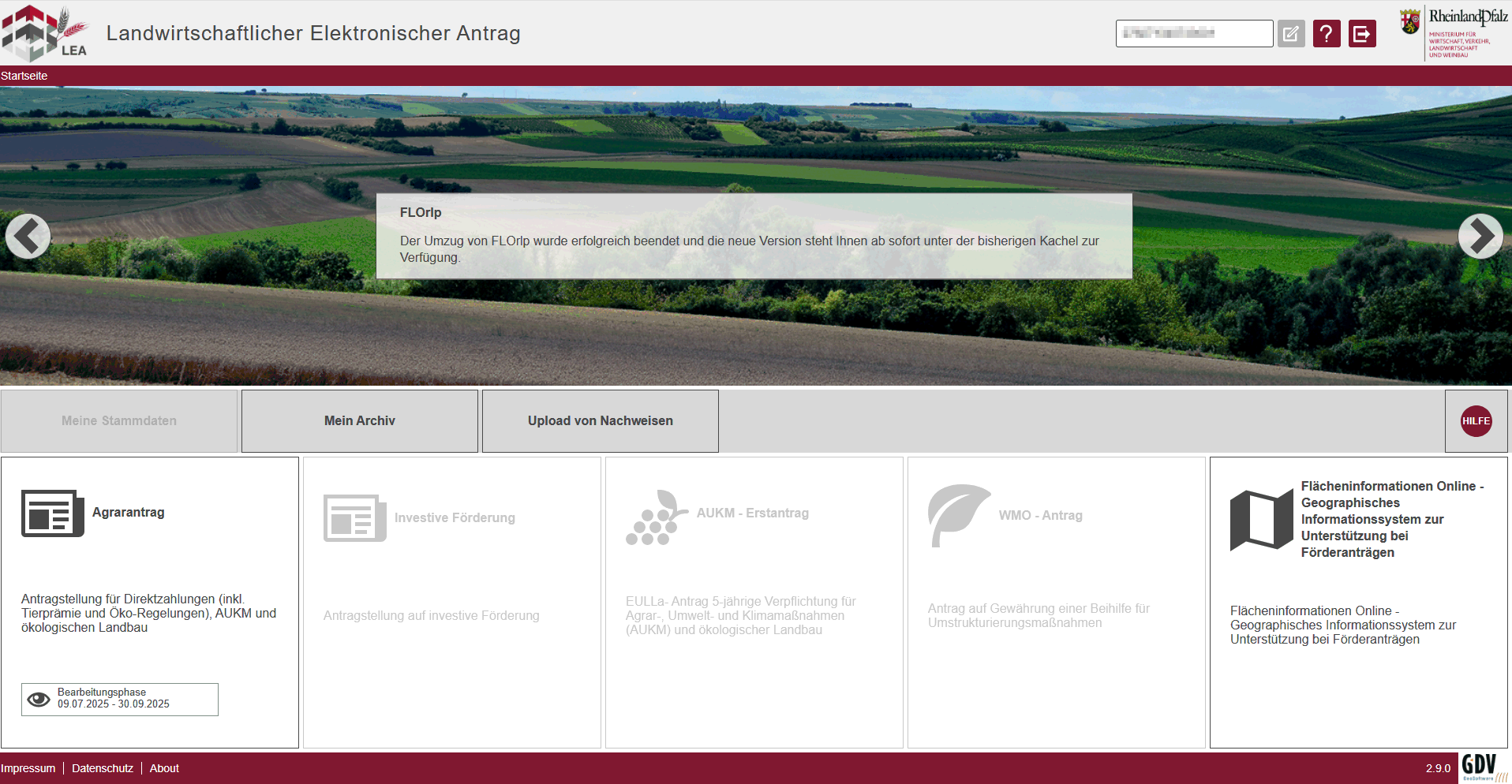Screen dimensions: 1512x784
Task: Click the FLOrlp announcement banner box
Action: coord(754,236)
